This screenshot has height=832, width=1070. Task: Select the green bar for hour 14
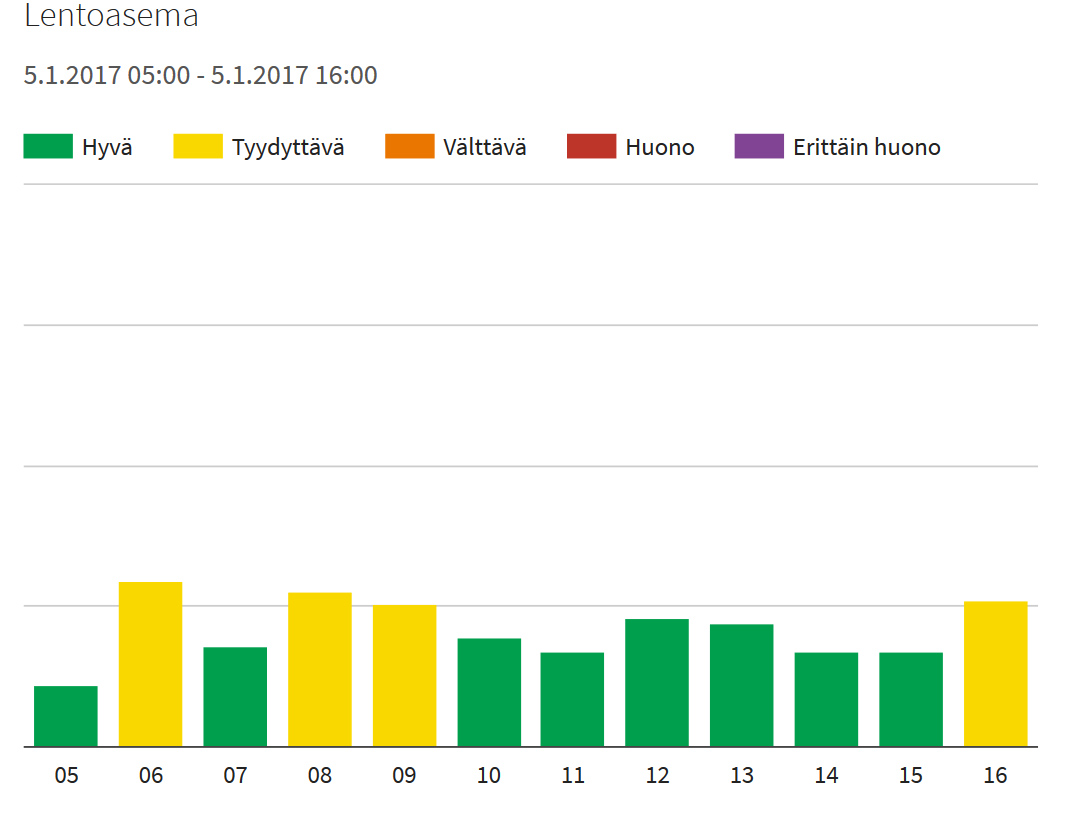826,699
